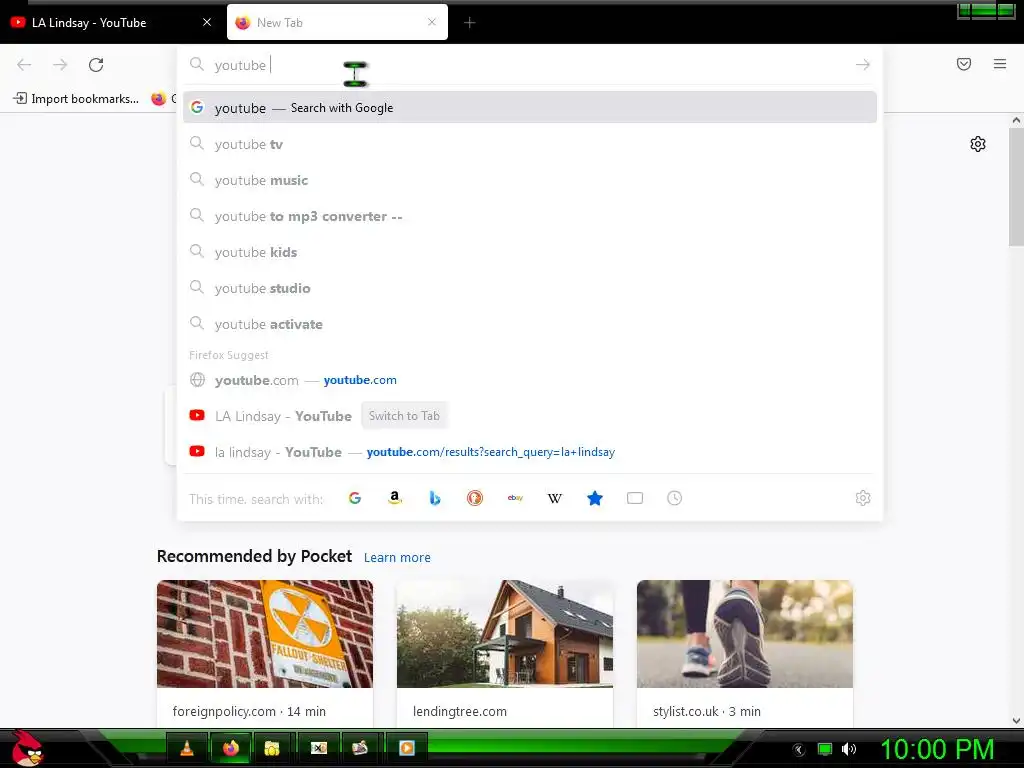Go forward with the forward arrow

click(60, 65)
